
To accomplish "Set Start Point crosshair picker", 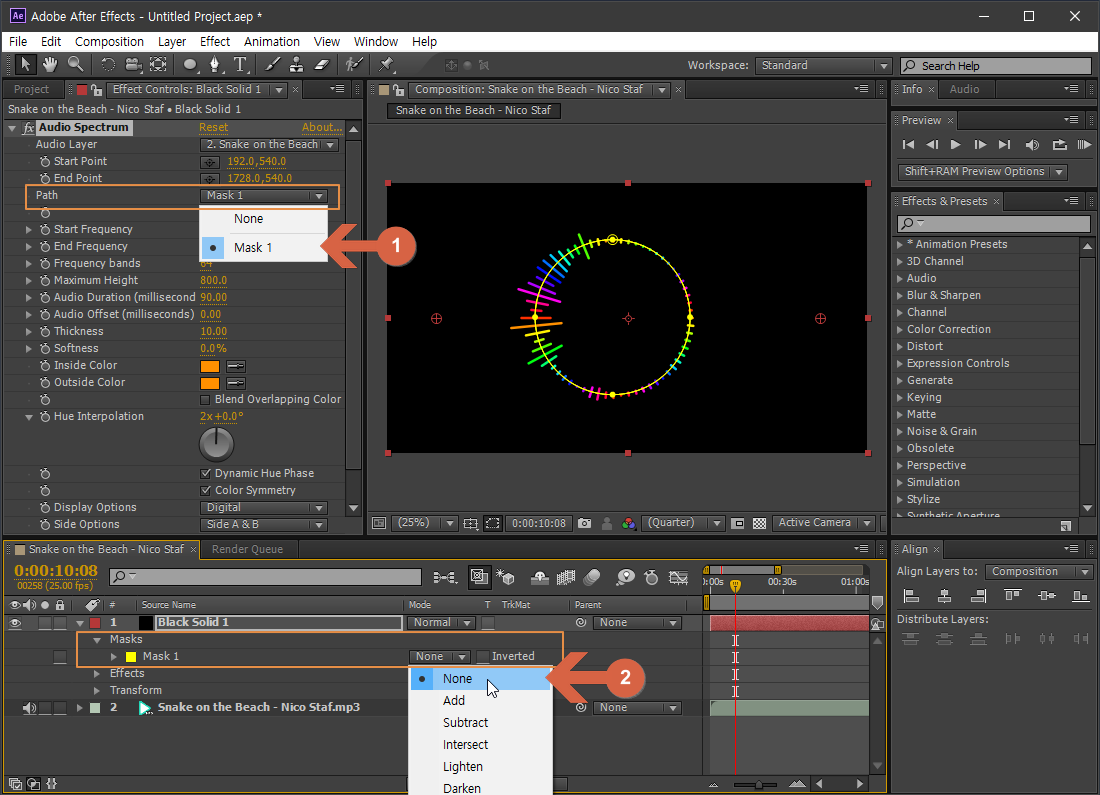I will pos(210,161).
